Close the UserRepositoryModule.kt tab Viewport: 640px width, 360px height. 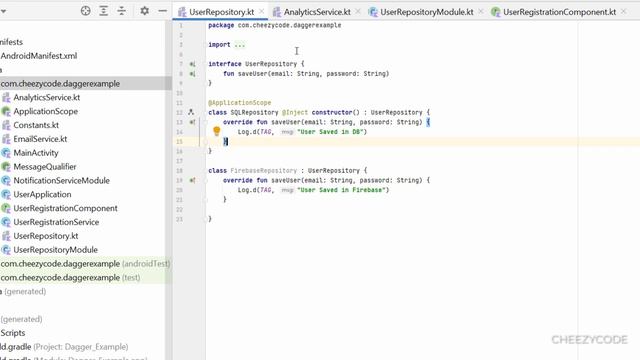coord(480,12)
